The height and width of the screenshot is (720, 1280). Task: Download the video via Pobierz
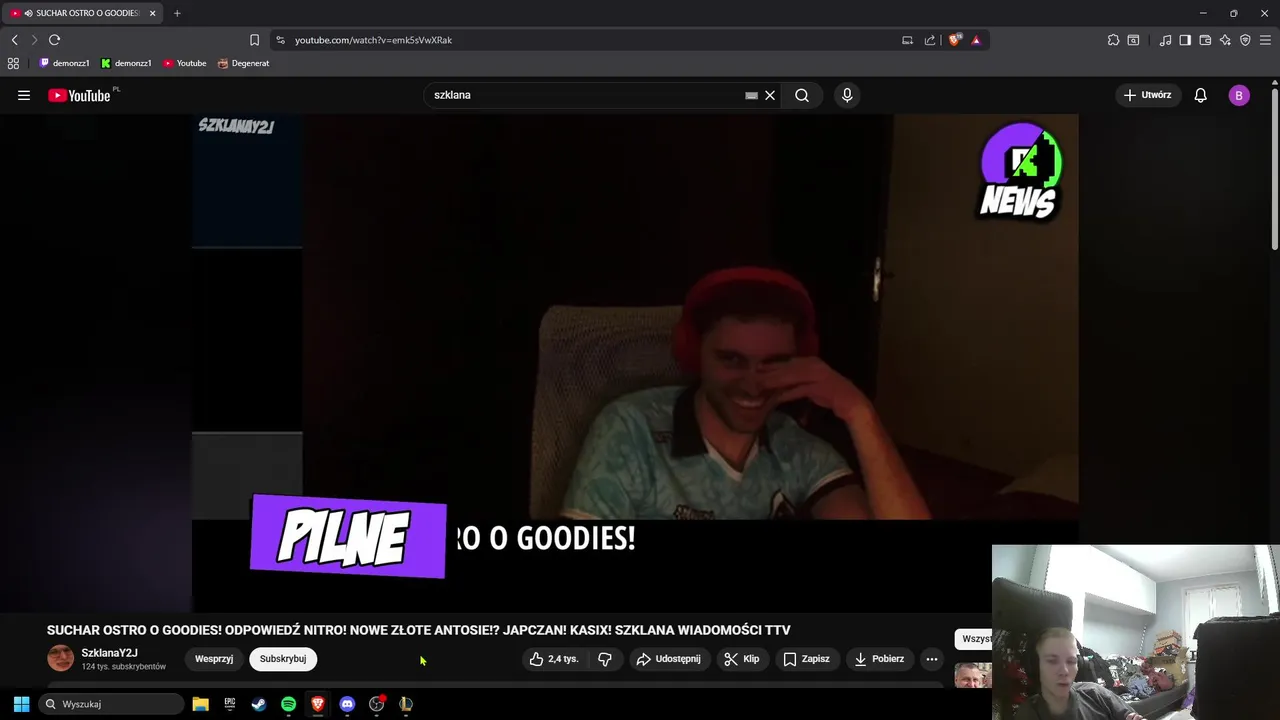point(879,659)
